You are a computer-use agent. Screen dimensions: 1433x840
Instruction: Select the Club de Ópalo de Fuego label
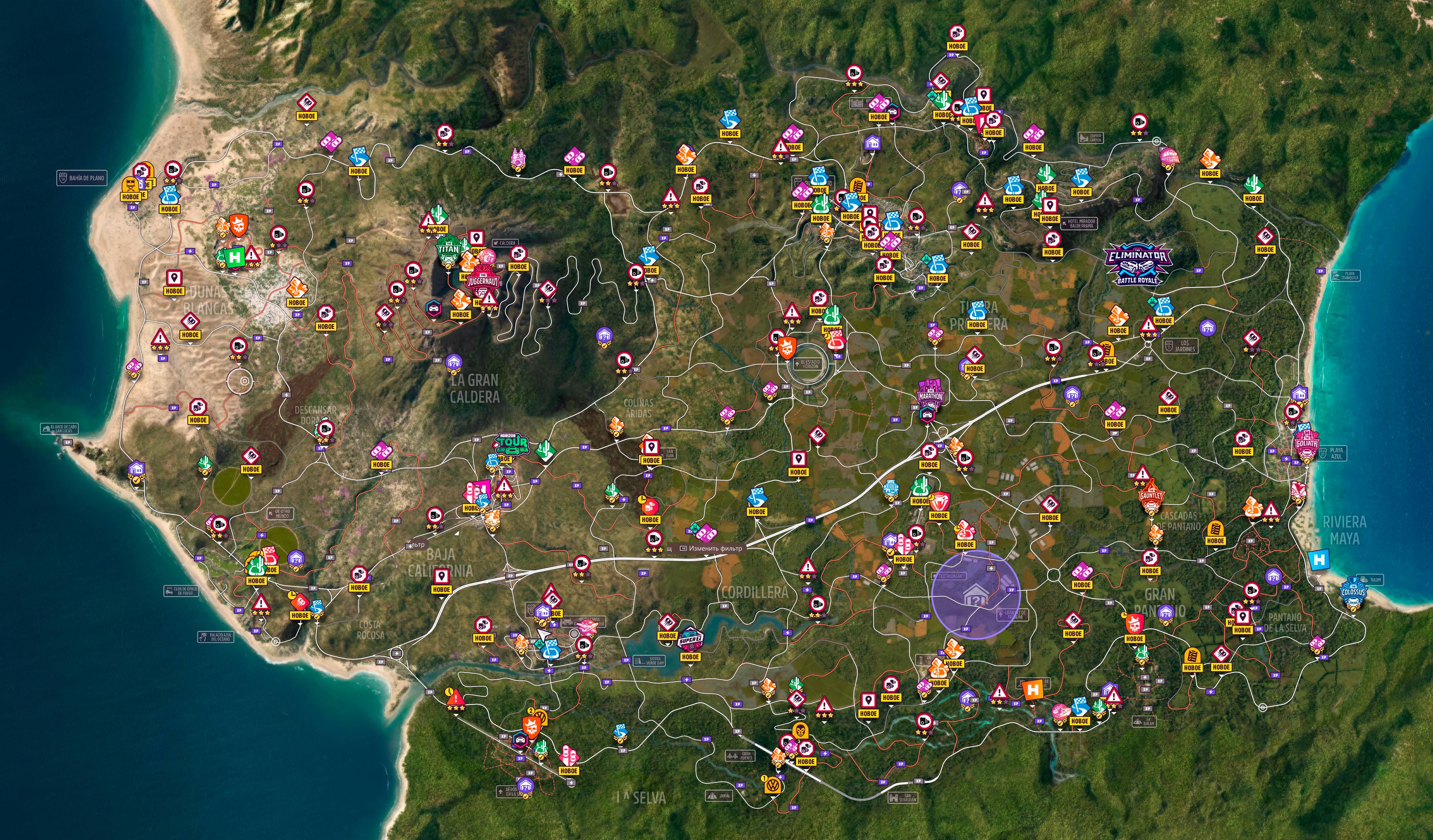tap(181, 591)
